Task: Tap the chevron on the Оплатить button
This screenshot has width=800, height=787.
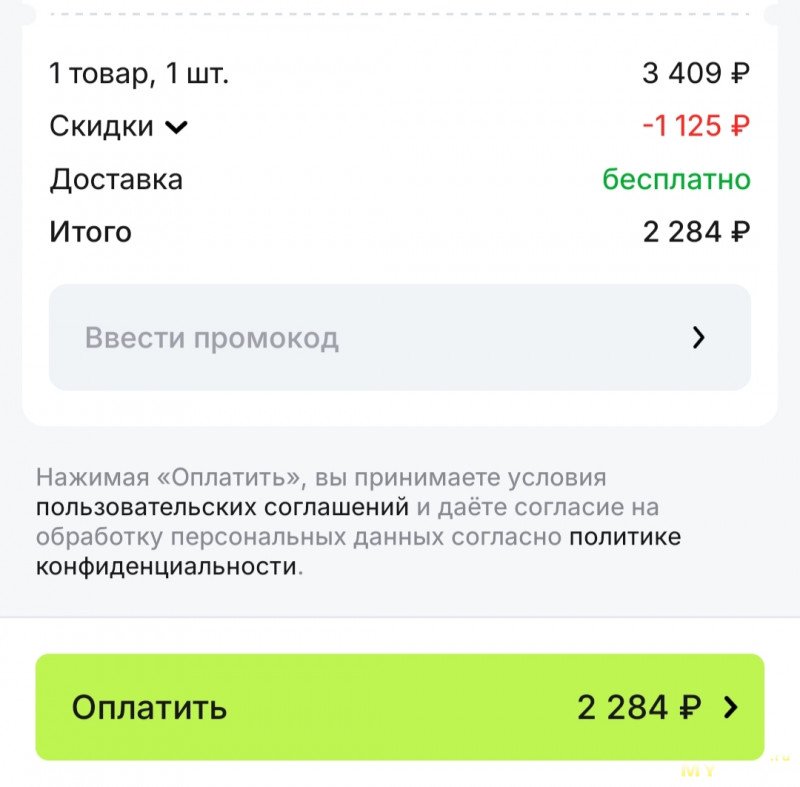Action: click(x=731, y=708)
